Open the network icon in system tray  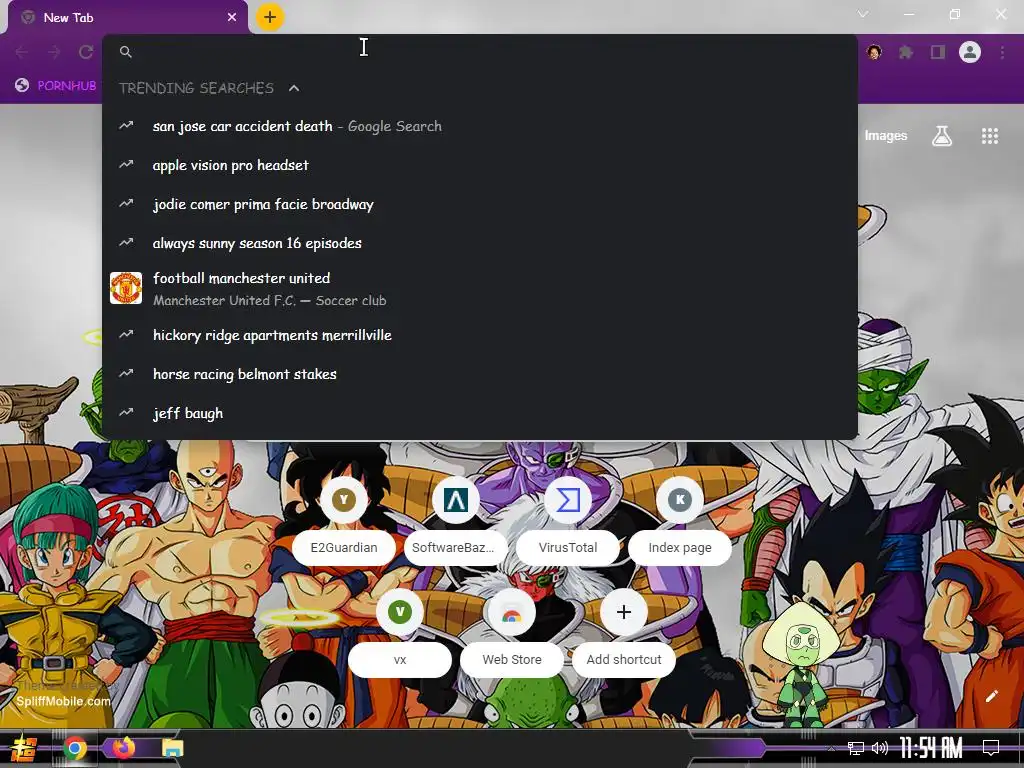coord(856,748)
